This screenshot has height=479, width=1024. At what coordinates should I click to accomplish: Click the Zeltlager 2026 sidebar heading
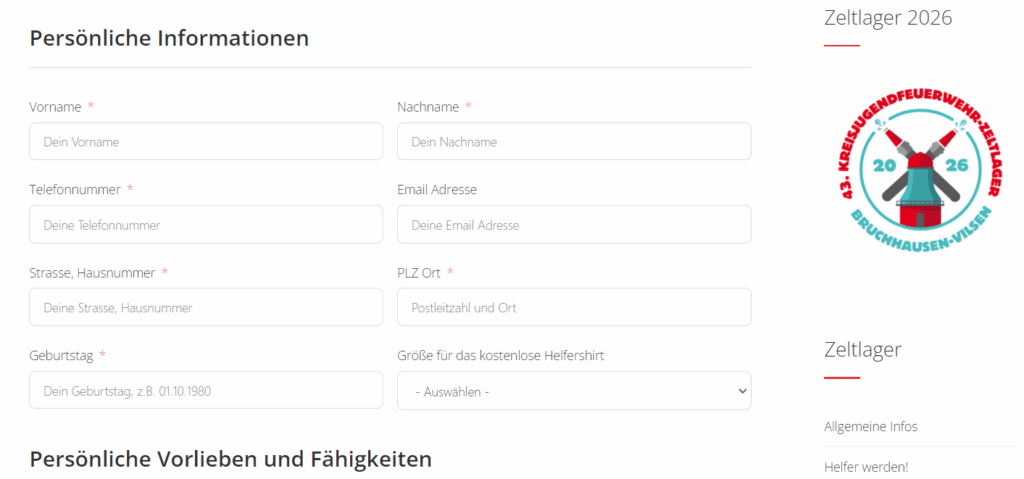pyautogui.click(x=888, y=18)
